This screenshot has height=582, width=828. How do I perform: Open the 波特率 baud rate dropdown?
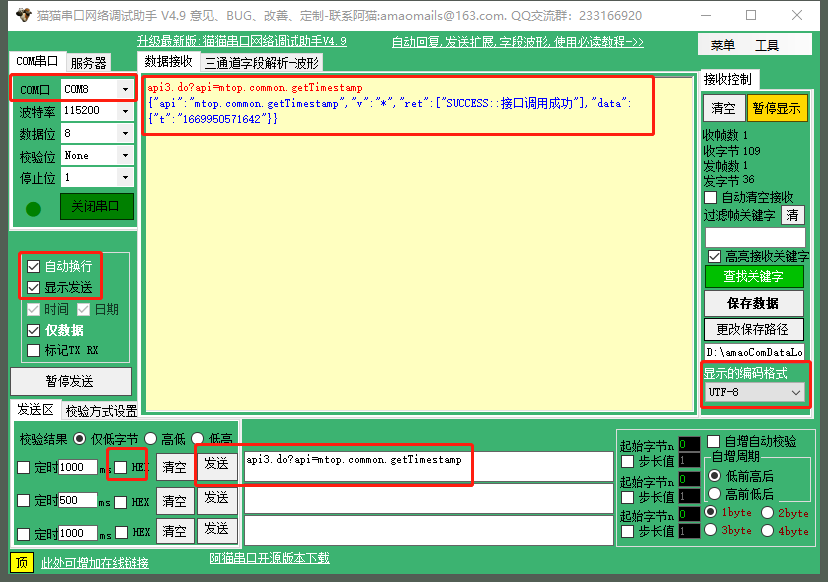pos(125,111)
